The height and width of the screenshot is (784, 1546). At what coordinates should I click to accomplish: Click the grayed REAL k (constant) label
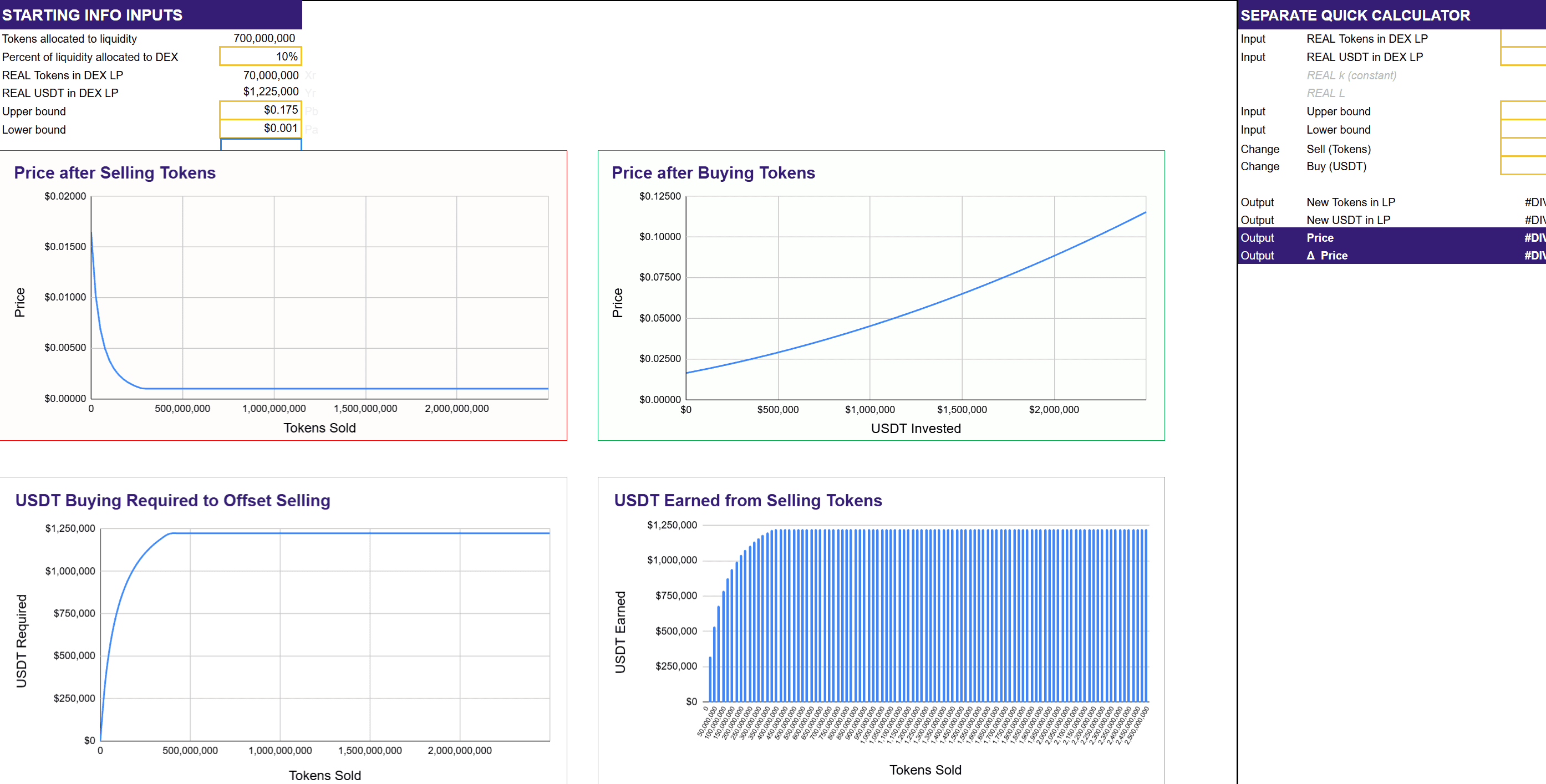click(1351, 75)
